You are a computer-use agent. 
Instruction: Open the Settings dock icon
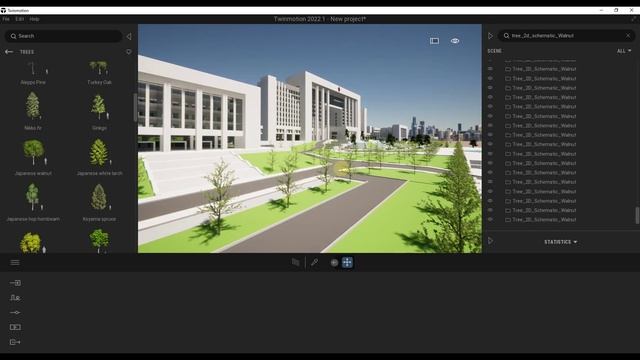point(15,312)
